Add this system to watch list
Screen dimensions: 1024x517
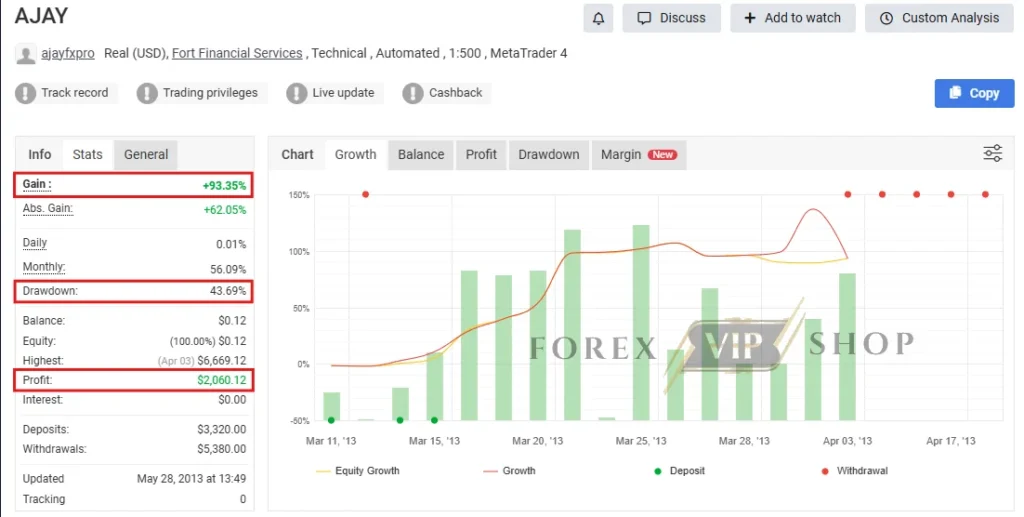point(793,18)
